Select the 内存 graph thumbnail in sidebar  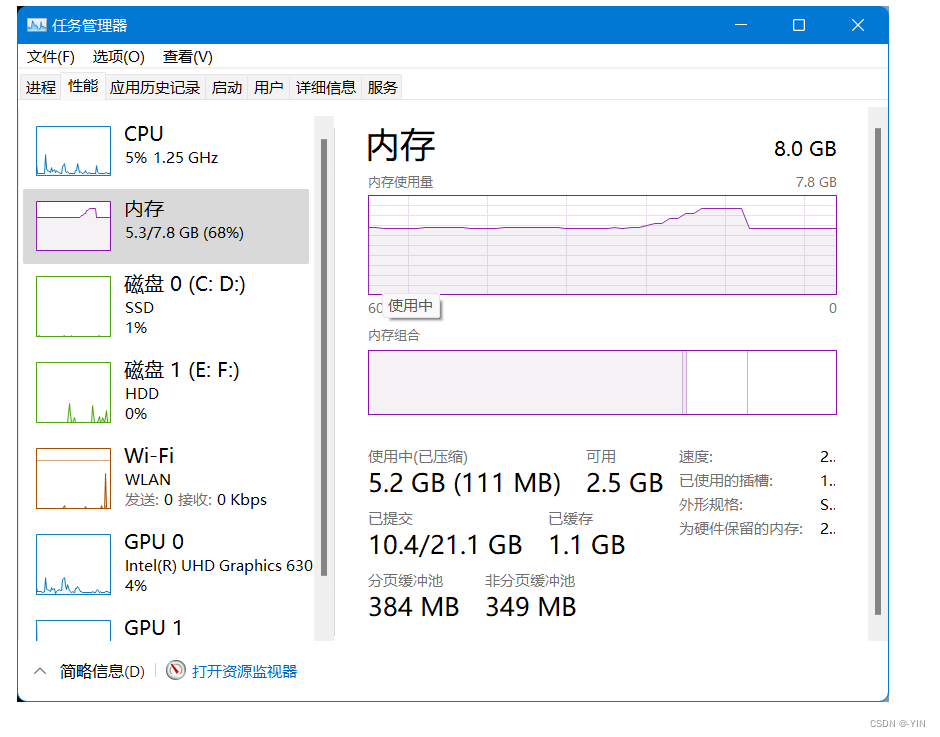click(x=73, y=225)
